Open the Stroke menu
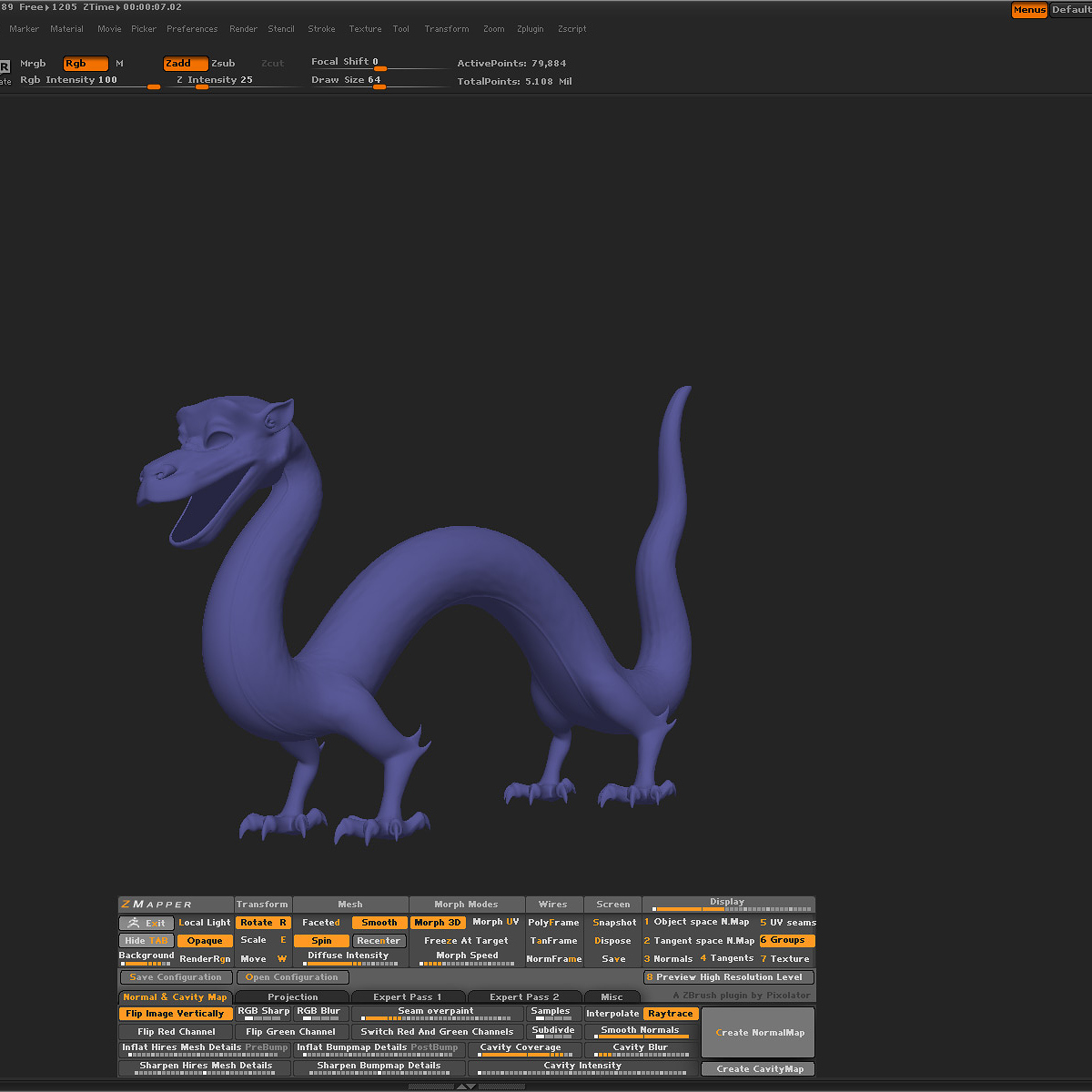This screenshot has width=1092, height=1092. tap(321, 29)
